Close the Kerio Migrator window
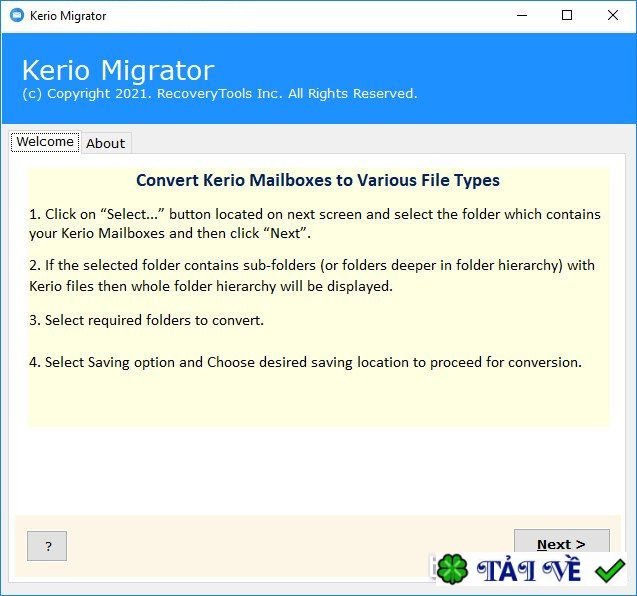The height and width of the screenshot is (596, 637). [x=613, y=15]
